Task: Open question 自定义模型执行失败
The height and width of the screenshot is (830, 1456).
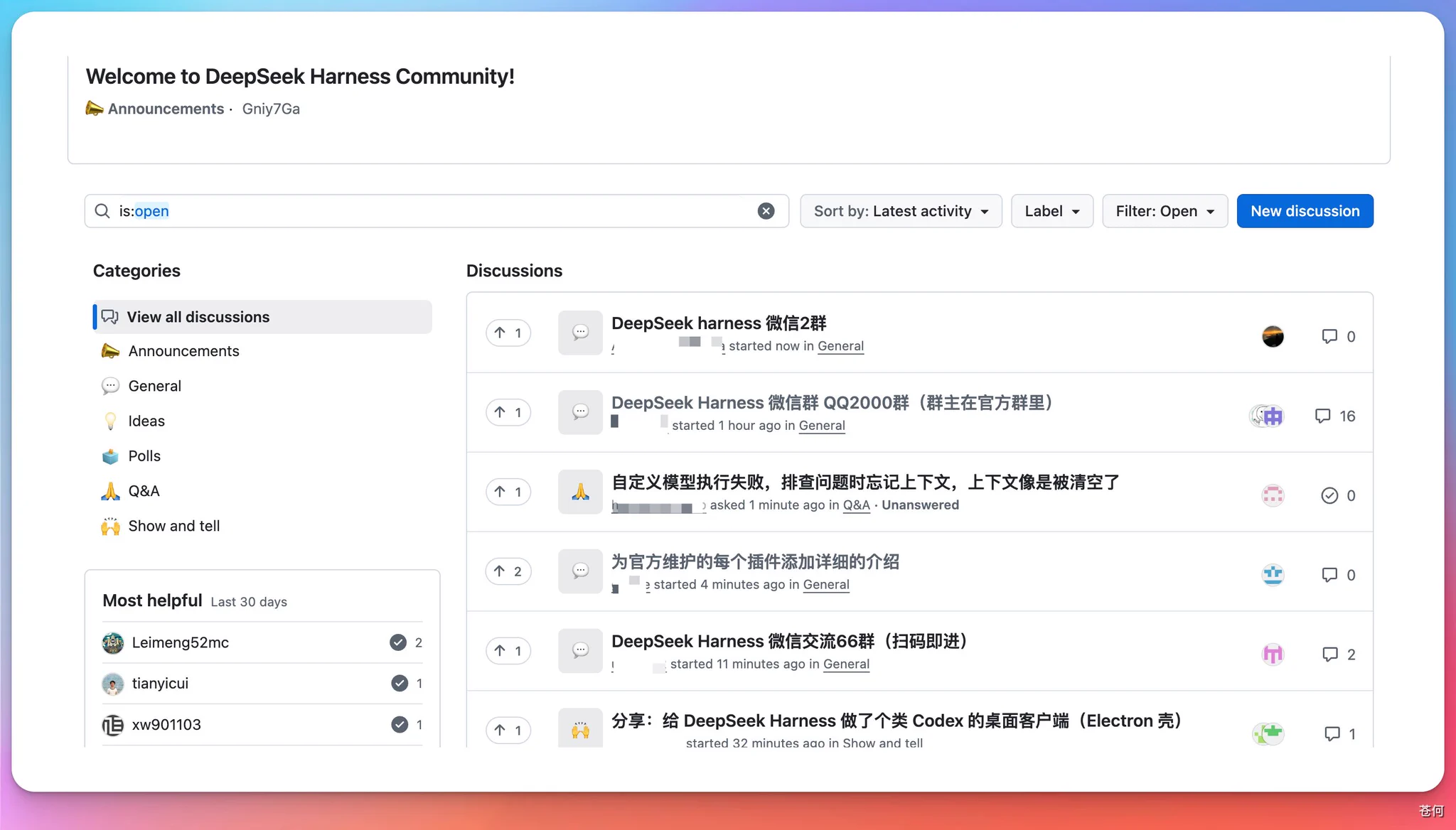Action: pos(865,483)
